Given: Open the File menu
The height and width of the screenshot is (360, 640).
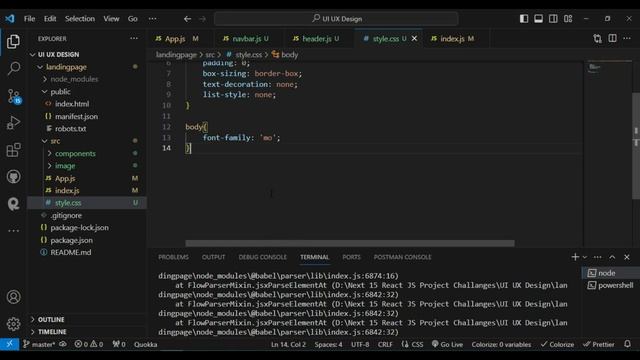Looking at the screenshot, I should point(29,19).
